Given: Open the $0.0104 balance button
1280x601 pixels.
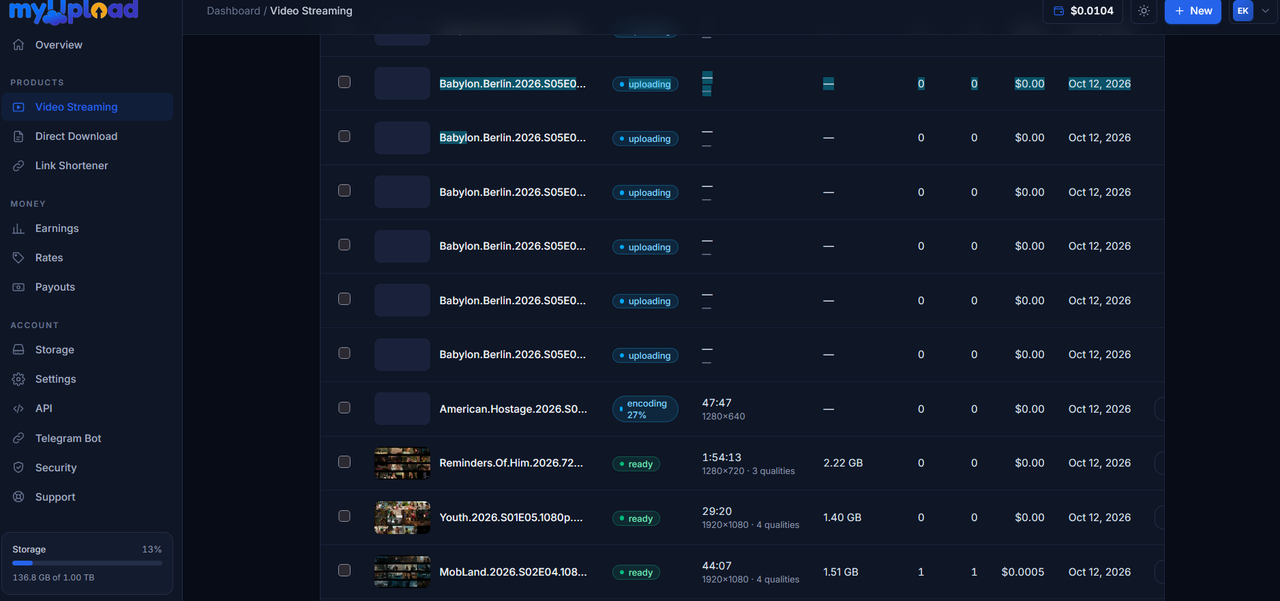Looking at the screenshot, I should click(1083, 11).
